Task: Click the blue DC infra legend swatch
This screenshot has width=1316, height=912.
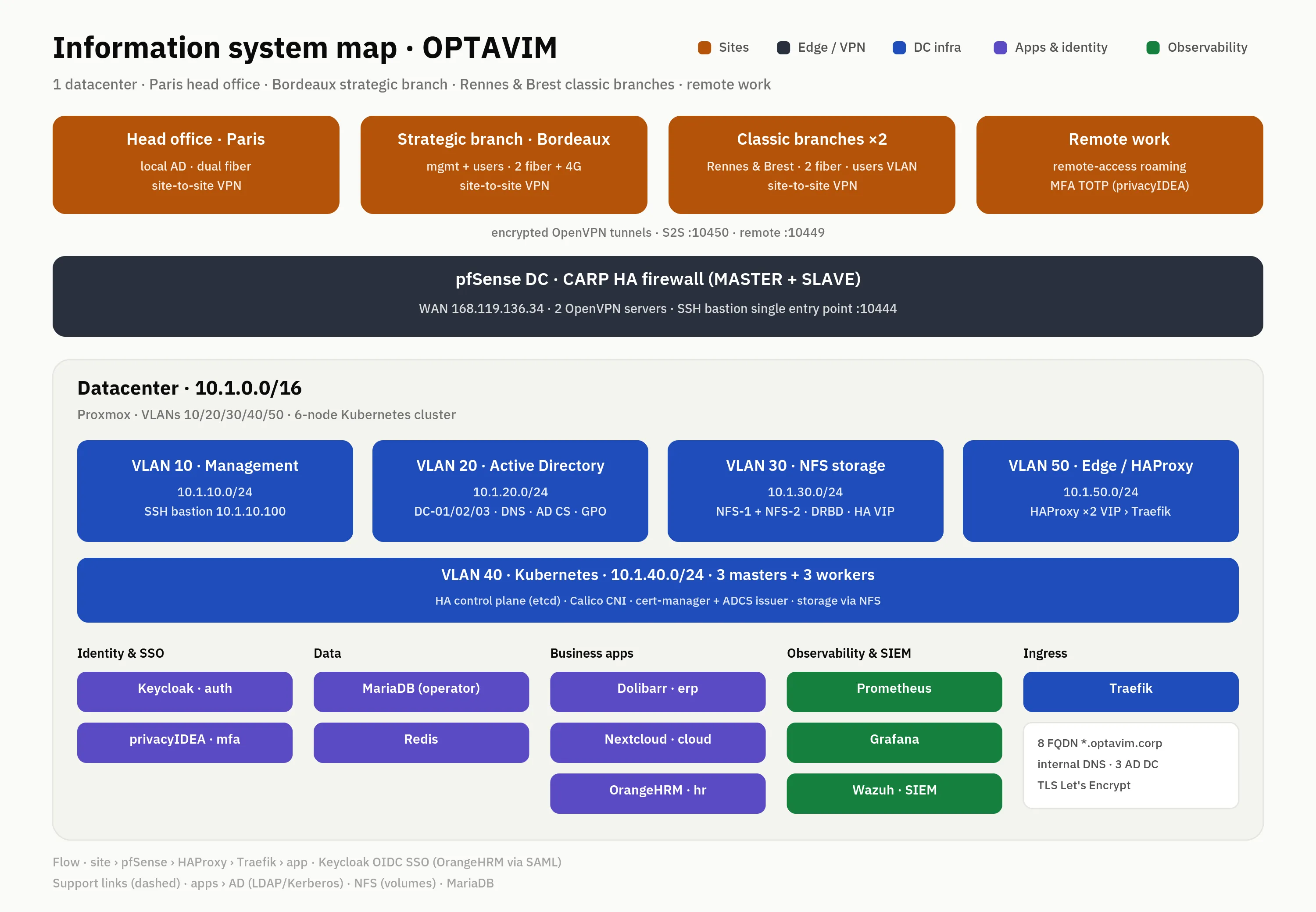Action: click(x=899, y=47)
